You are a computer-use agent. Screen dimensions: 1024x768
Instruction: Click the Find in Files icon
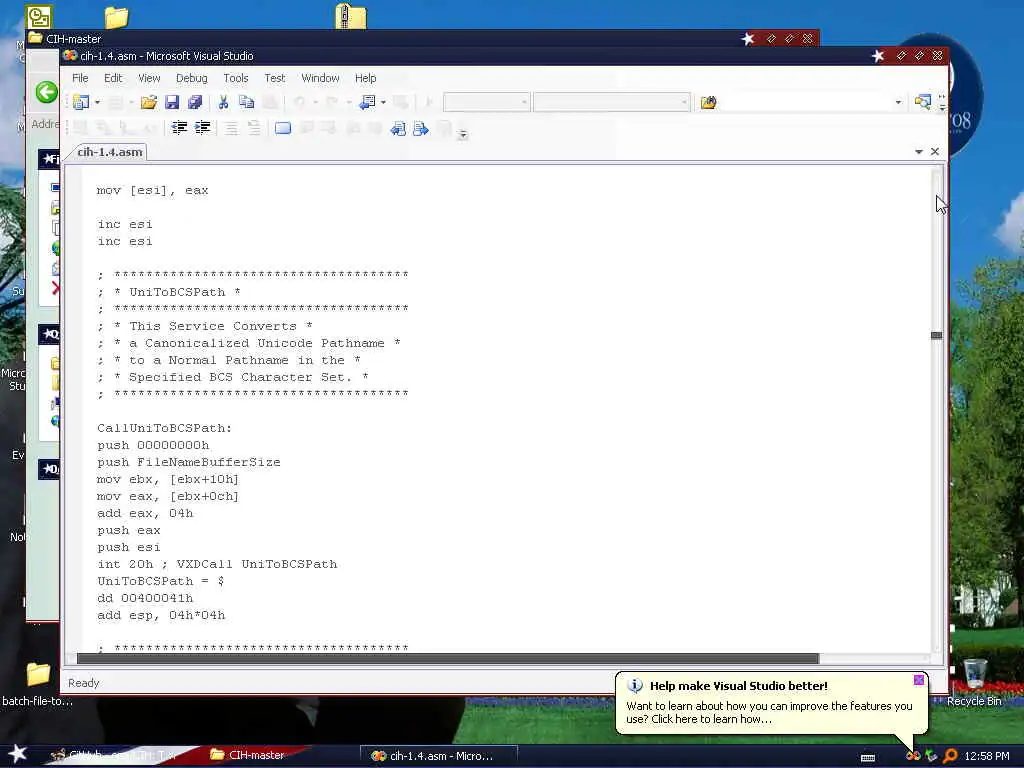tap(709, 102)
